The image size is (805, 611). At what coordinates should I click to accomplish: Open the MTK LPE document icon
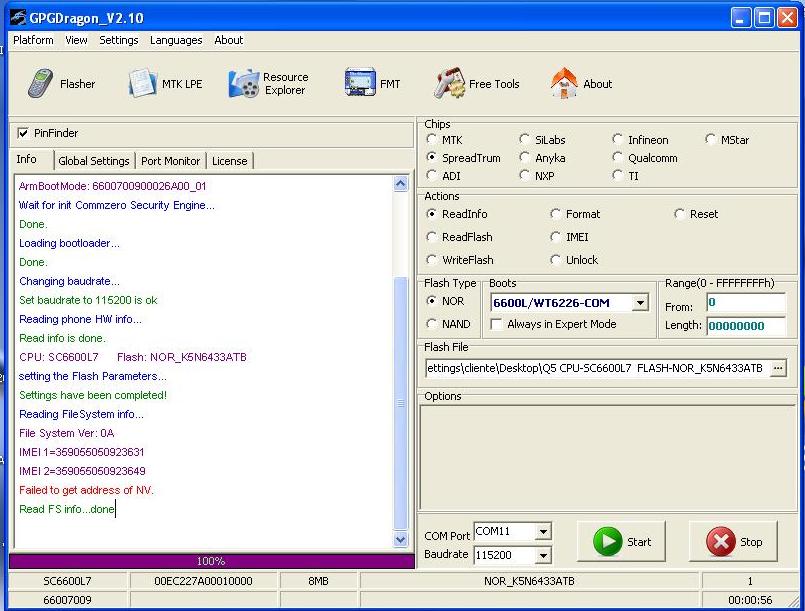[x=142, y=83]
